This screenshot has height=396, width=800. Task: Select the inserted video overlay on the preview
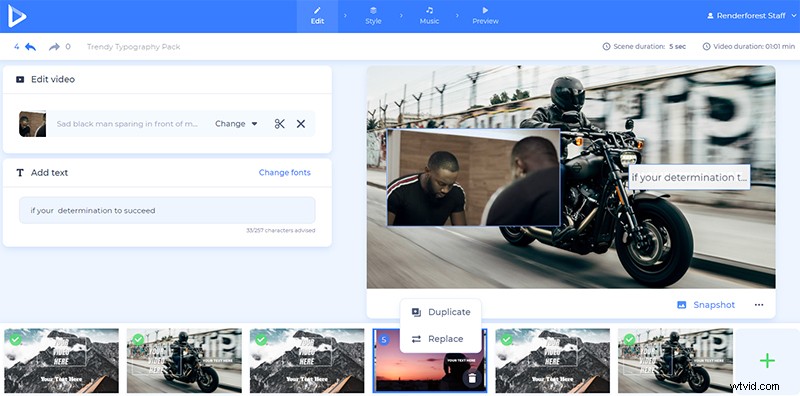pos(473,178)
